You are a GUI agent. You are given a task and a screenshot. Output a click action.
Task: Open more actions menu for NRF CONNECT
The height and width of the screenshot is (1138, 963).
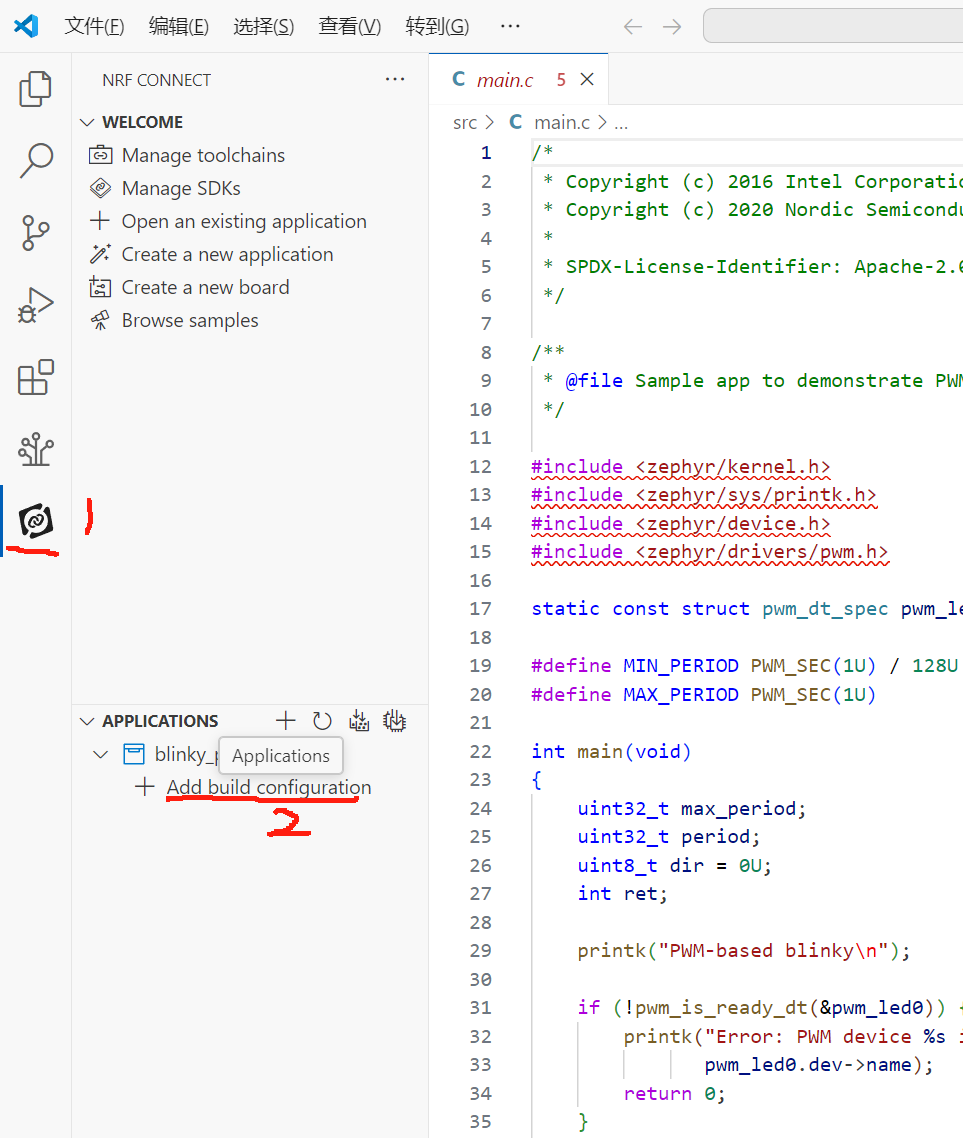click(395, 79)
